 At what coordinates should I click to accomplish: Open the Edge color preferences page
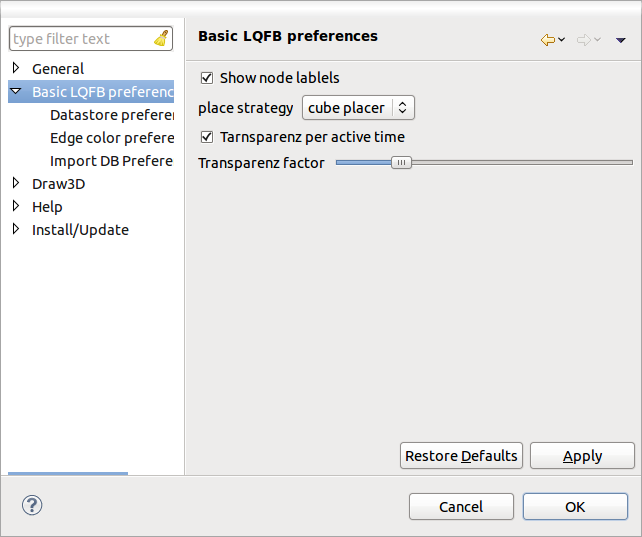click(111, 138)
